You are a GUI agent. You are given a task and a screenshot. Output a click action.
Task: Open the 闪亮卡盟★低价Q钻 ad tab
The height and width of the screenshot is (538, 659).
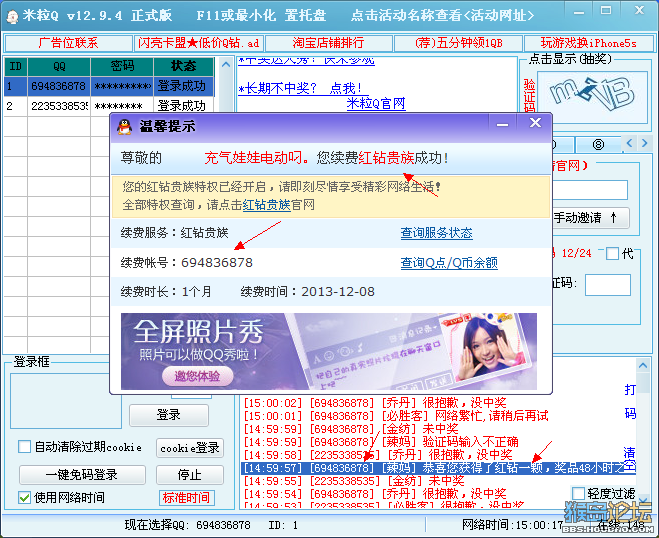click(x=198, y=43)
